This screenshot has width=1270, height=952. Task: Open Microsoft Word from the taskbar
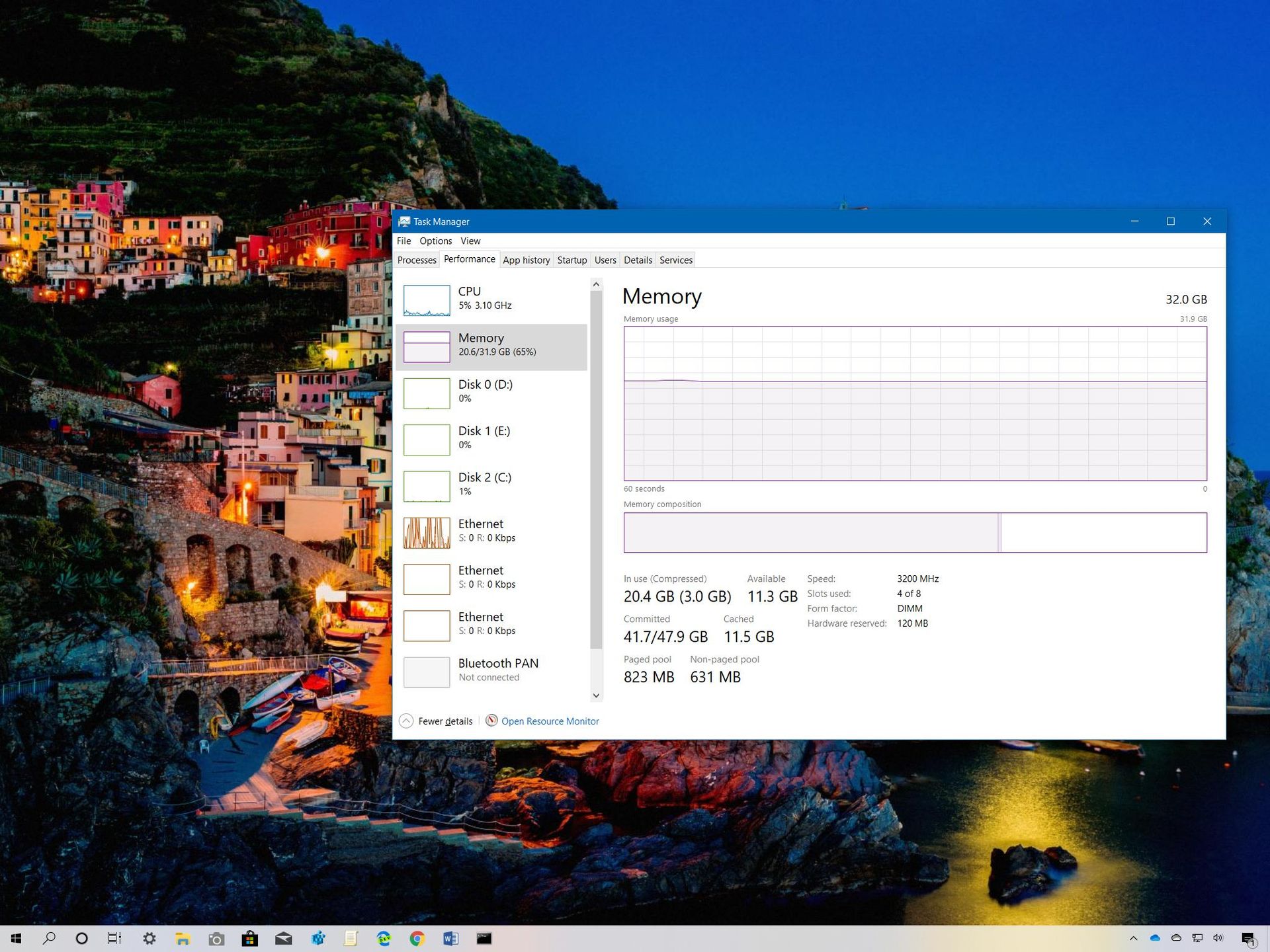pos(451,938)
